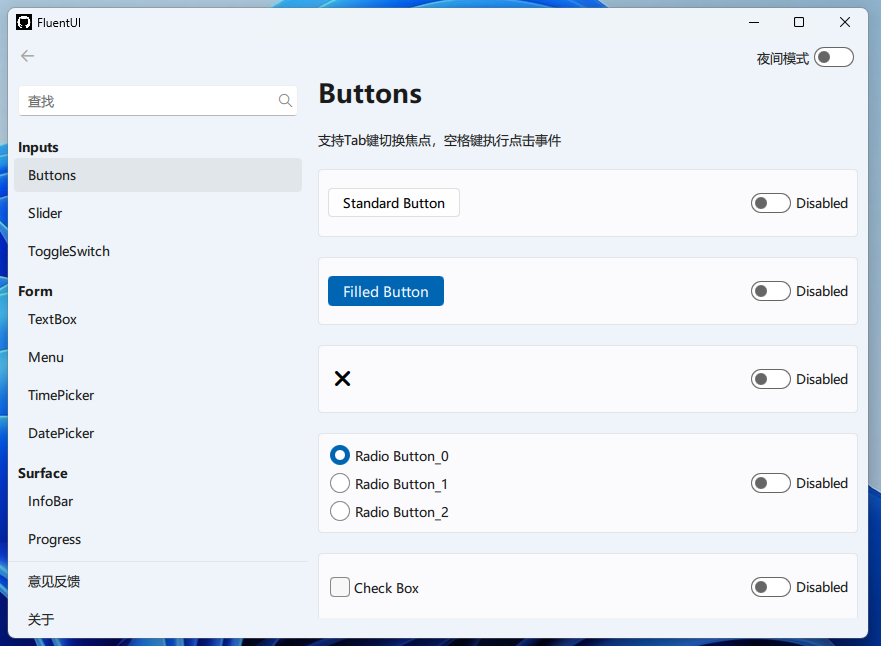
Task: Open the TextBox page
Action: (158, 320)
